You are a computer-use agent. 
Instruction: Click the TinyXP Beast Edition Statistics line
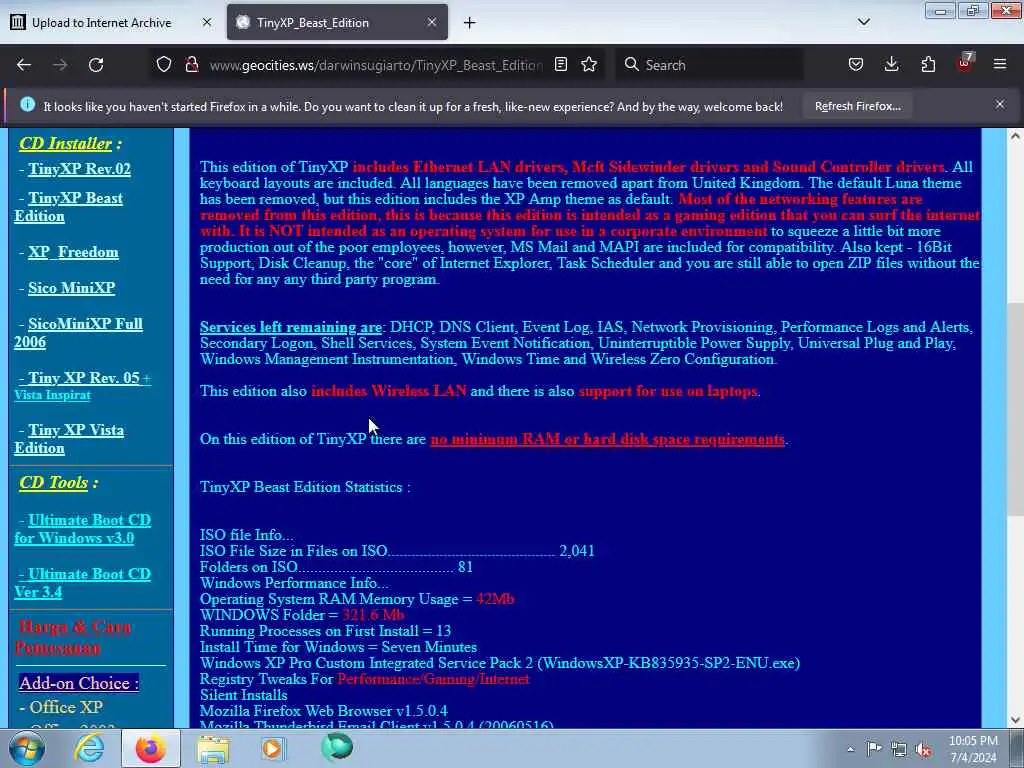point(305,487)
